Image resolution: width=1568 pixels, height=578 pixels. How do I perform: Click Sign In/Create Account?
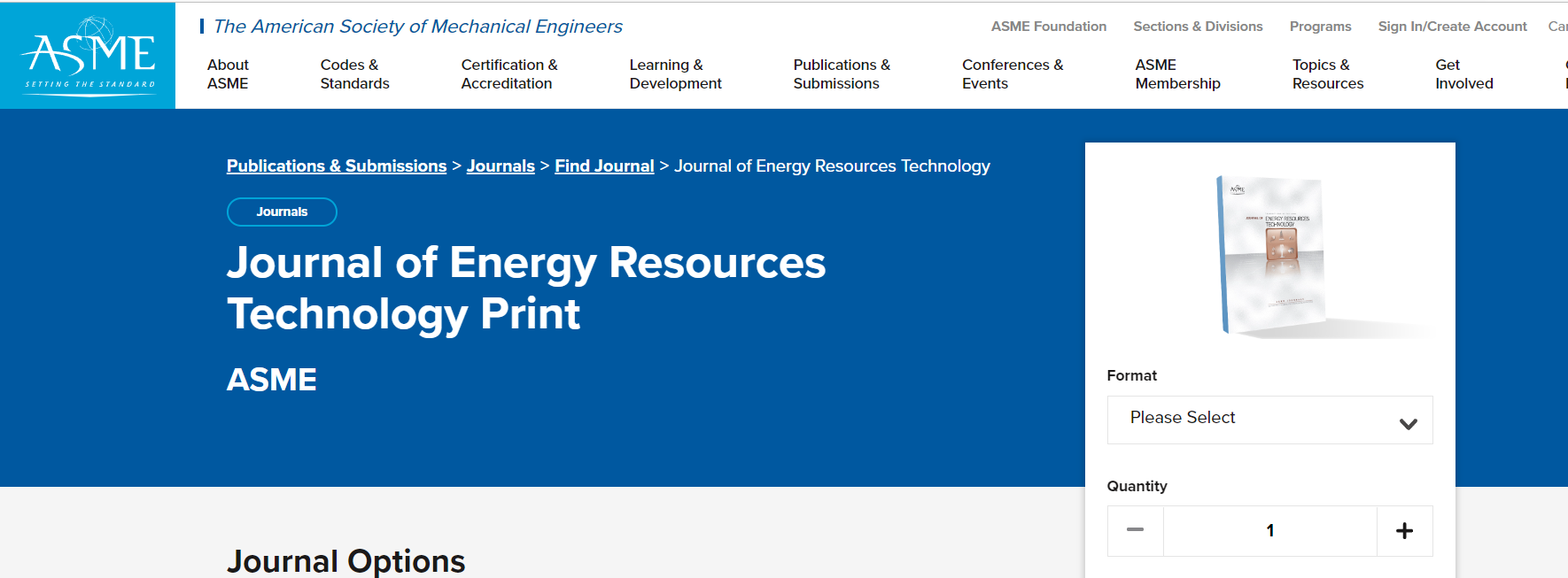(1452, 27)
